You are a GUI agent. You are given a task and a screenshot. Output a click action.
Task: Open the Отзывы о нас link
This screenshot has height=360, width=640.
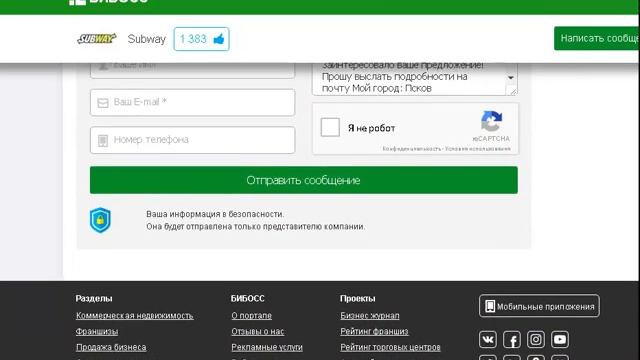258,331
